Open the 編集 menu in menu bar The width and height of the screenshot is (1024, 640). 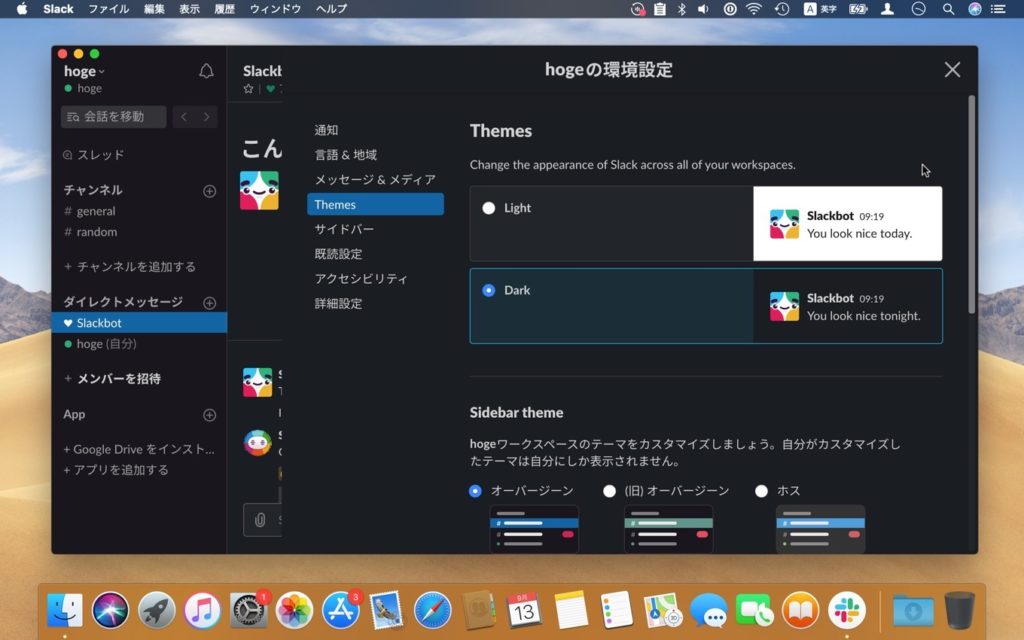154,9
